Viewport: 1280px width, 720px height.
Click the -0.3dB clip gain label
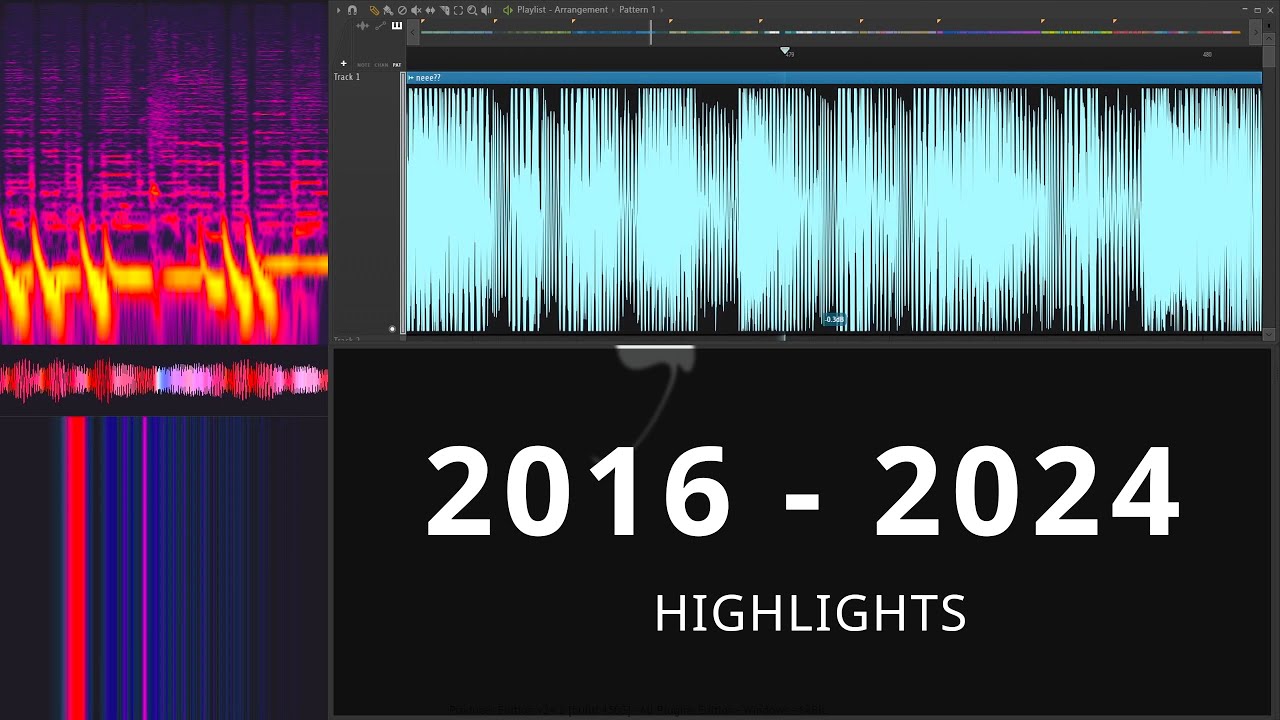click(x=834, y=319)
